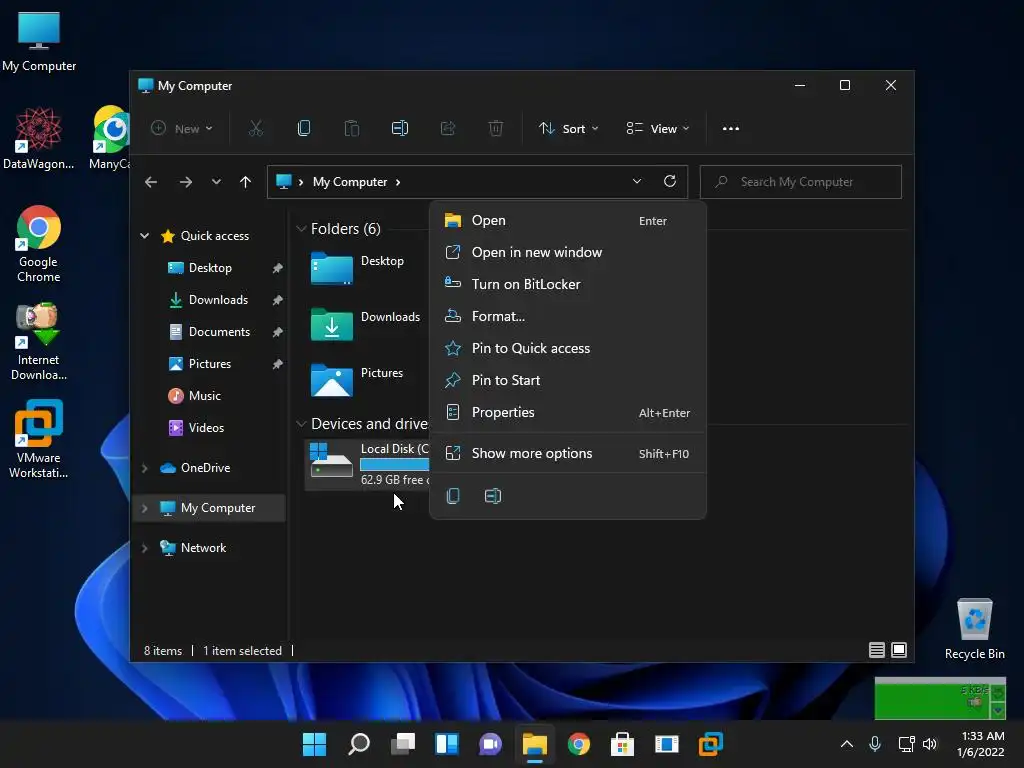This screenshot has height=768, width=1024.
Task: Go forward with the right arrow
Action: tap(186, 182)
